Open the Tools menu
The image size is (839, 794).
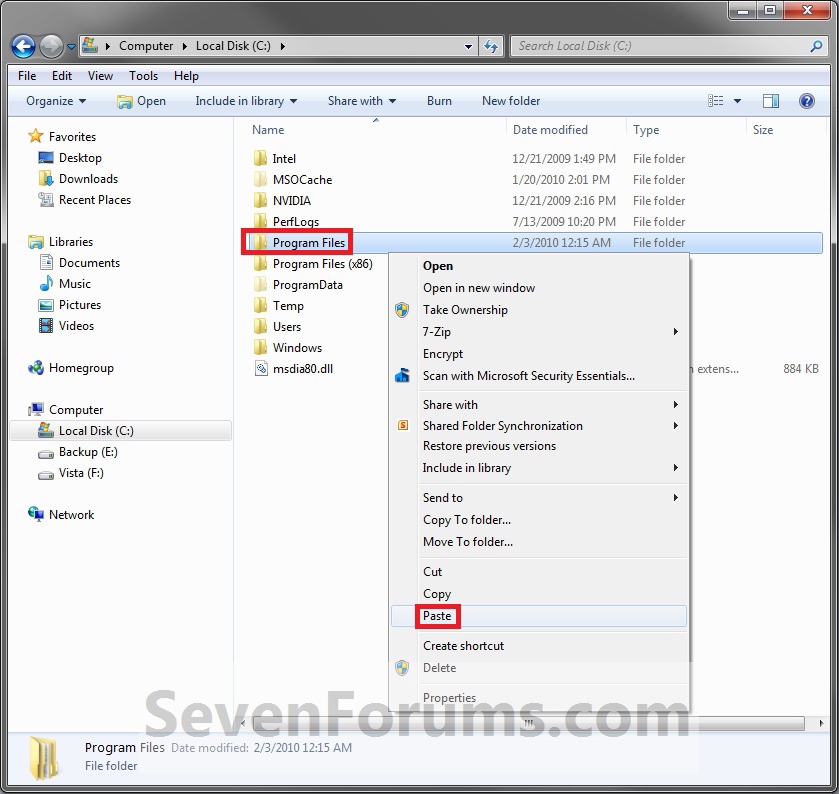(143, 76)
